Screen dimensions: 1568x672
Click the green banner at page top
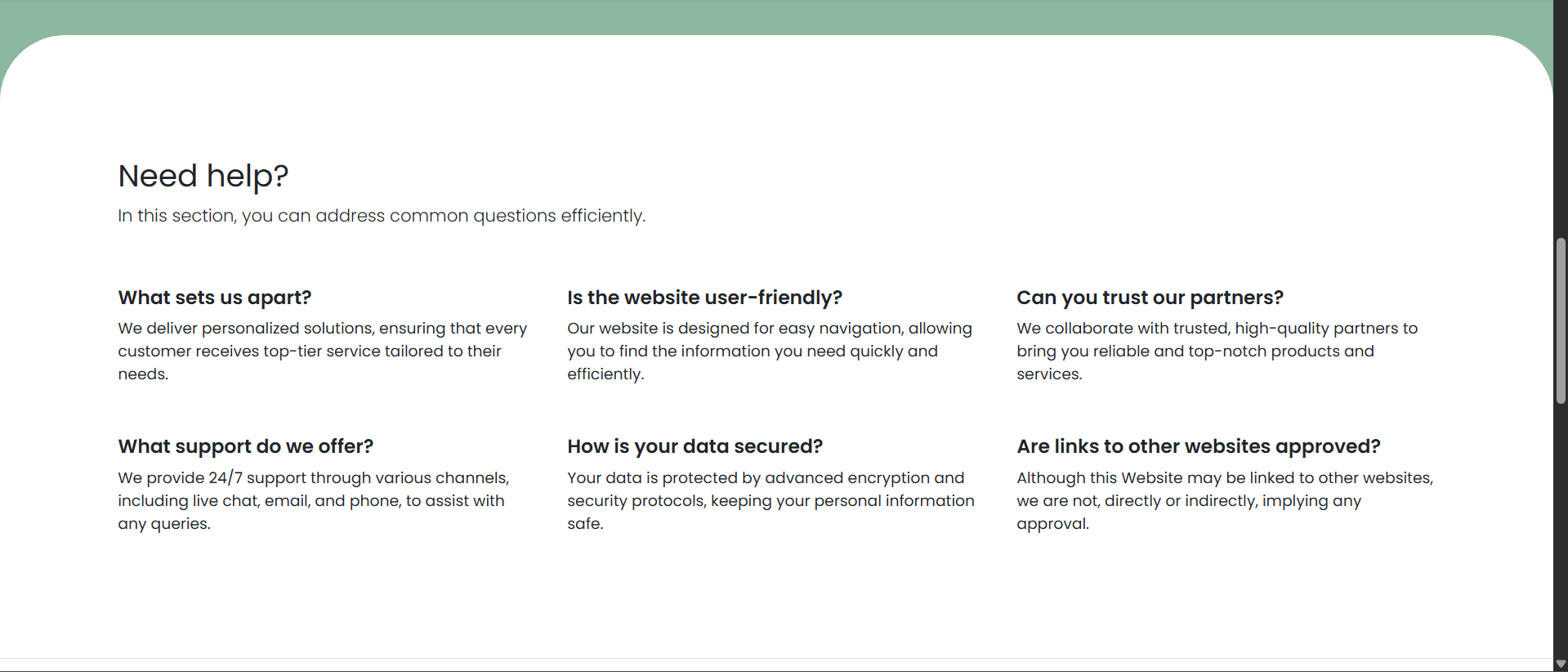point(776,16)
